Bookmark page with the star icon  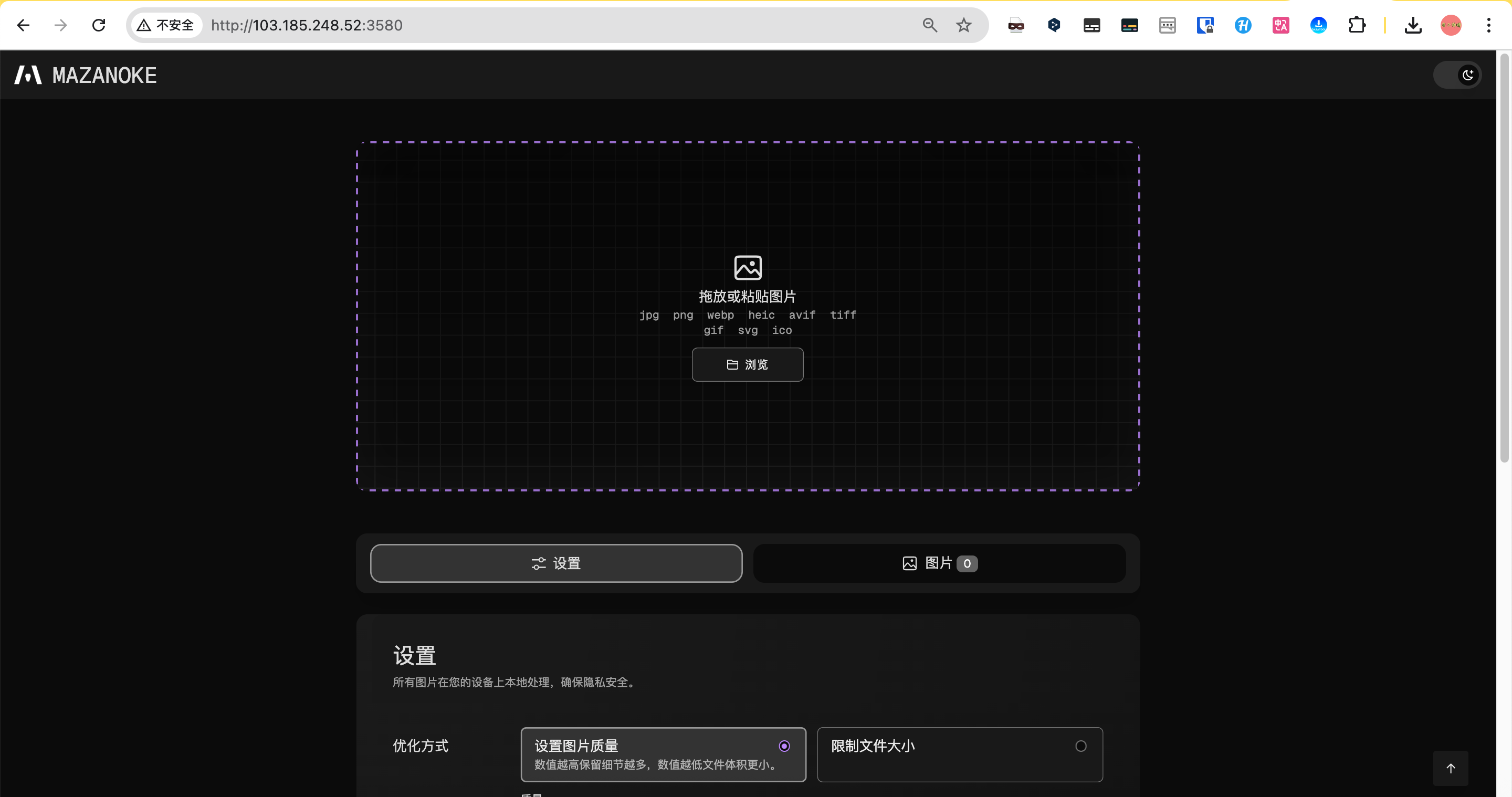pyautogui.click(x=964, y=25)
